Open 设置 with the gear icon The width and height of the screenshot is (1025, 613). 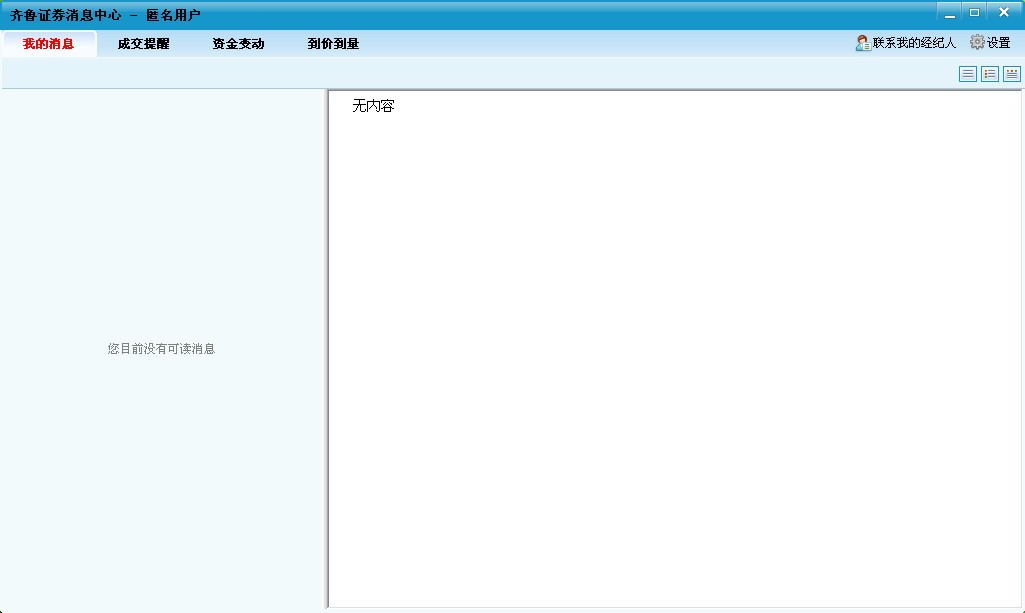coord(990,42)
